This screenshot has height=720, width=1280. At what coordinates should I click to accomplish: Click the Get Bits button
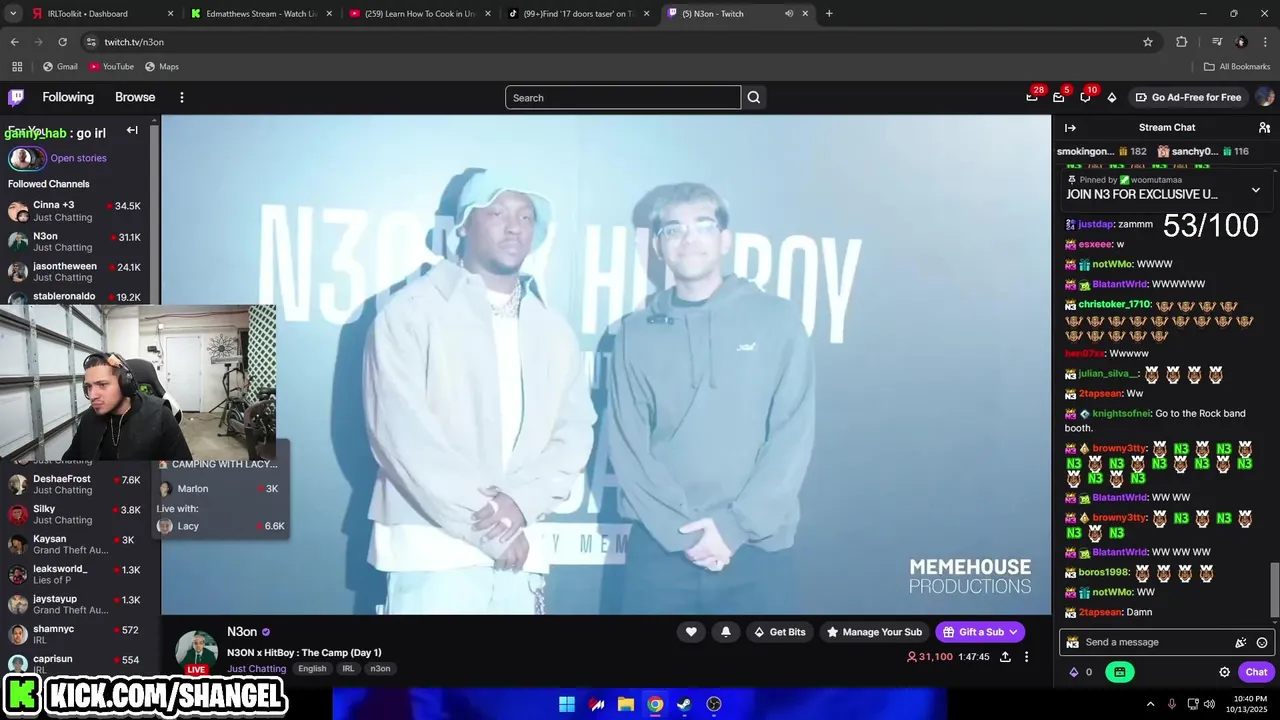pyautogui.click(x=779, y=632)
